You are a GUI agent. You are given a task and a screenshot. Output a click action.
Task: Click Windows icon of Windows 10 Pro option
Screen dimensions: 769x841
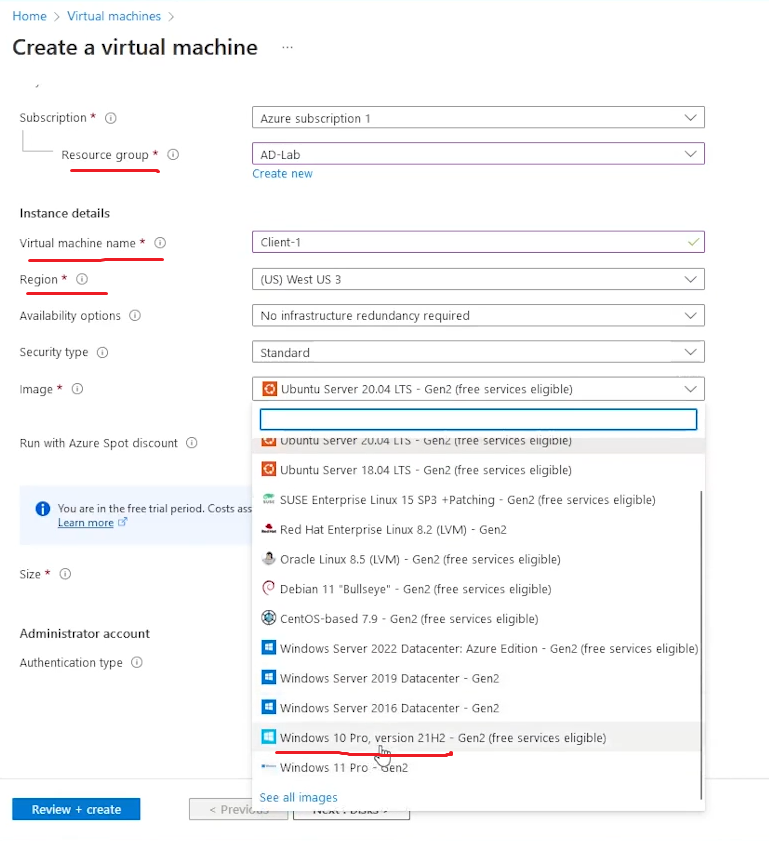pyautogui.click(x=269, y=737)
